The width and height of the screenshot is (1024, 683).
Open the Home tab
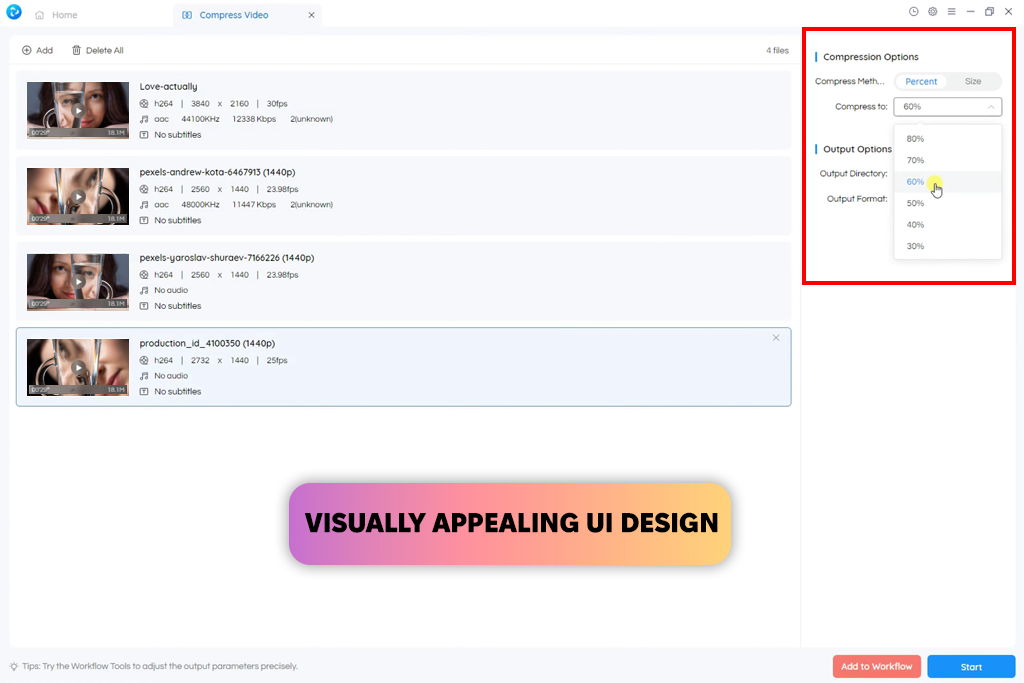tap(56, 15)
